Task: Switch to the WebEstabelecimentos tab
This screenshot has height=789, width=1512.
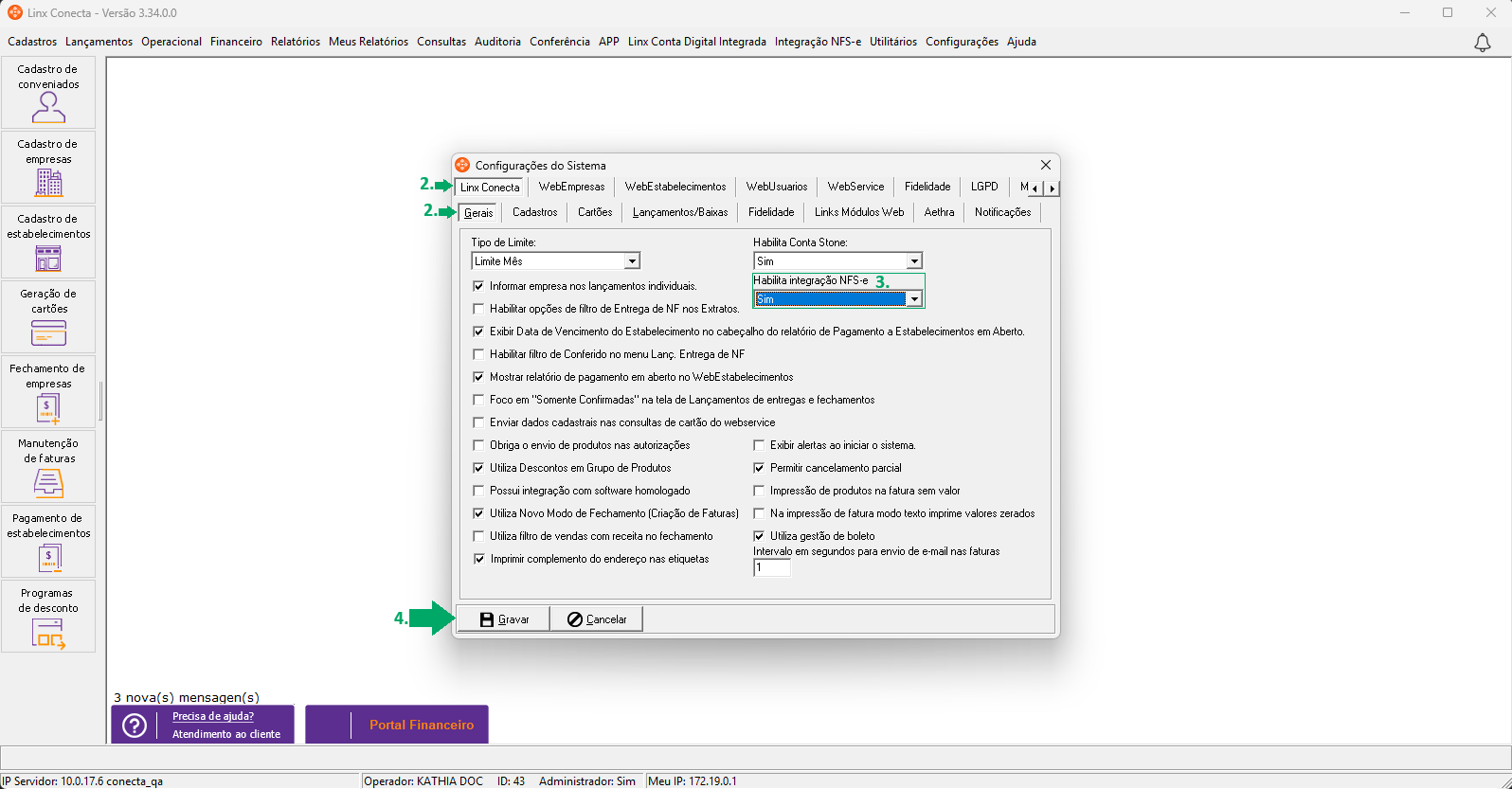Action: click(675, 187)
